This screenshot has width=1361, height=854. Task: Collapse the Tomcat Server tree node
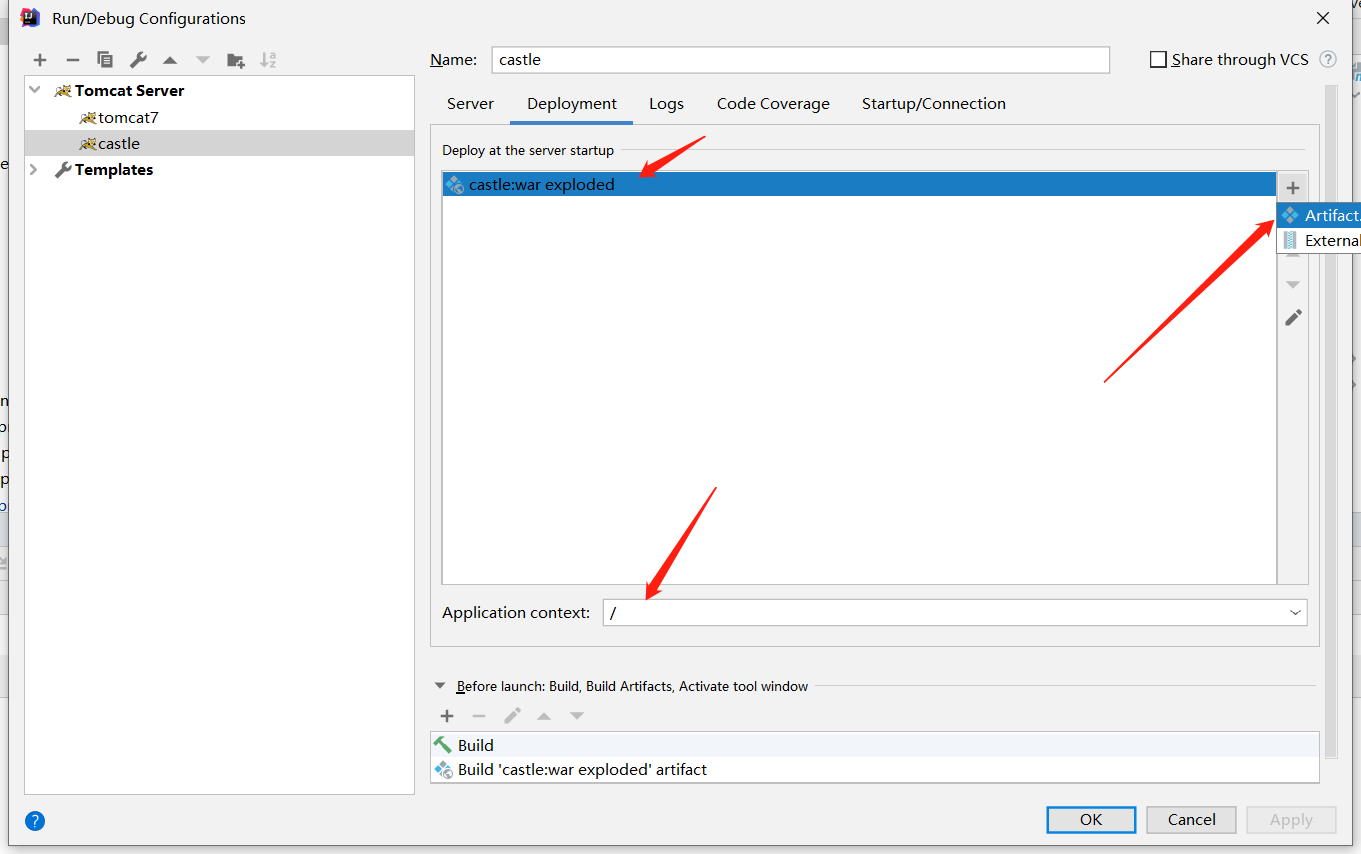coord(35,90)
